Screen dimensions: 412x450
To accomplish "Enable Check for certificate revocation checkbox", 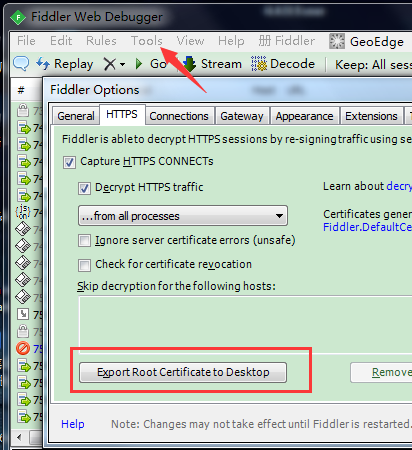I will click(x=84, y=266).
